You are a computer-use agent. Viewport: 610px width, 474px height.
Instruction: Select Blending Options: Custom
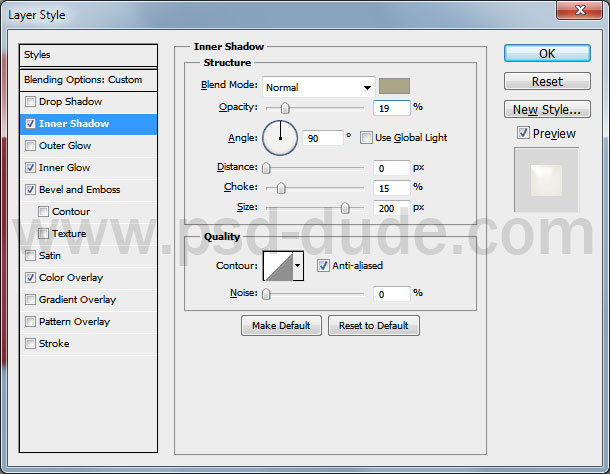[x=88, y=80]
